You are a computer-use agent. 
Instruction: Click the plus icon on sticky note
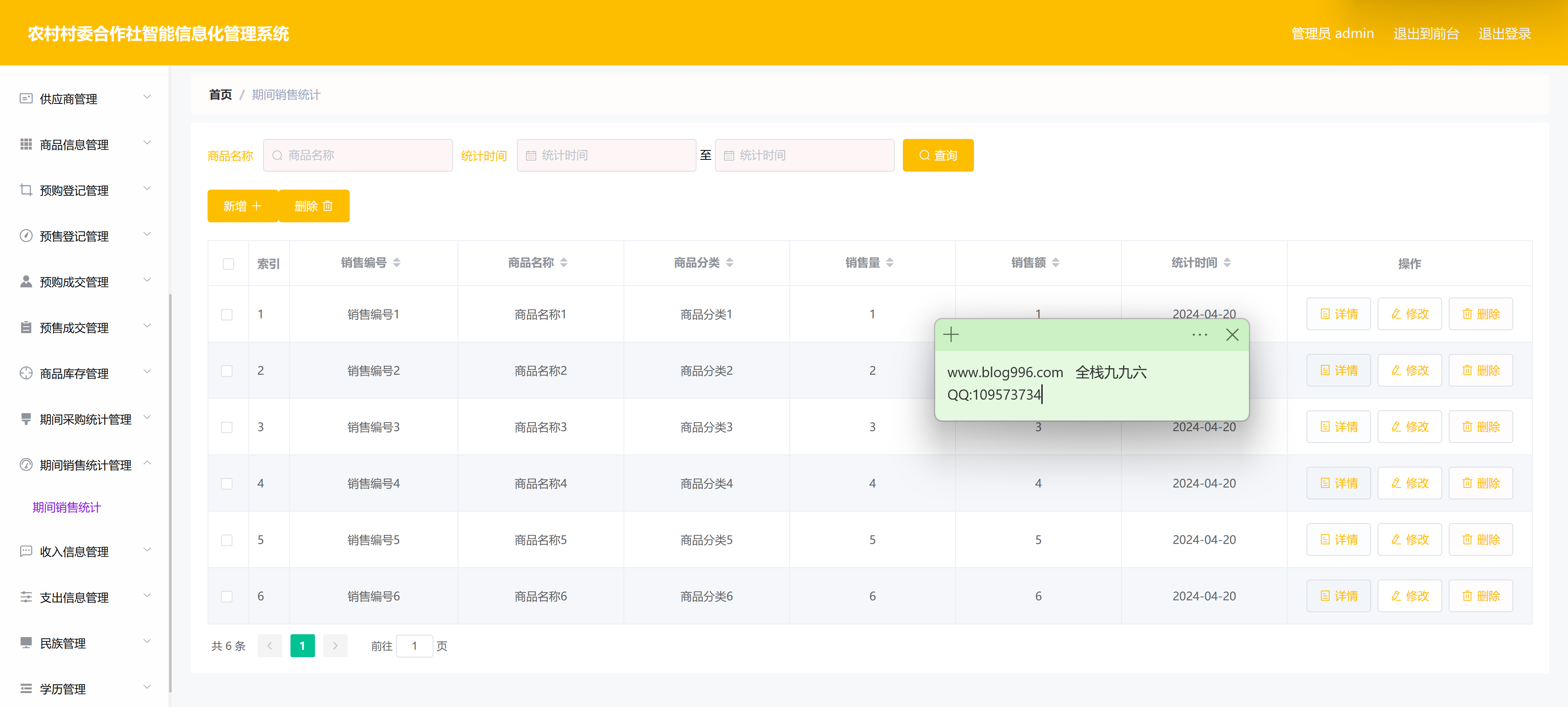click(951, 334)
